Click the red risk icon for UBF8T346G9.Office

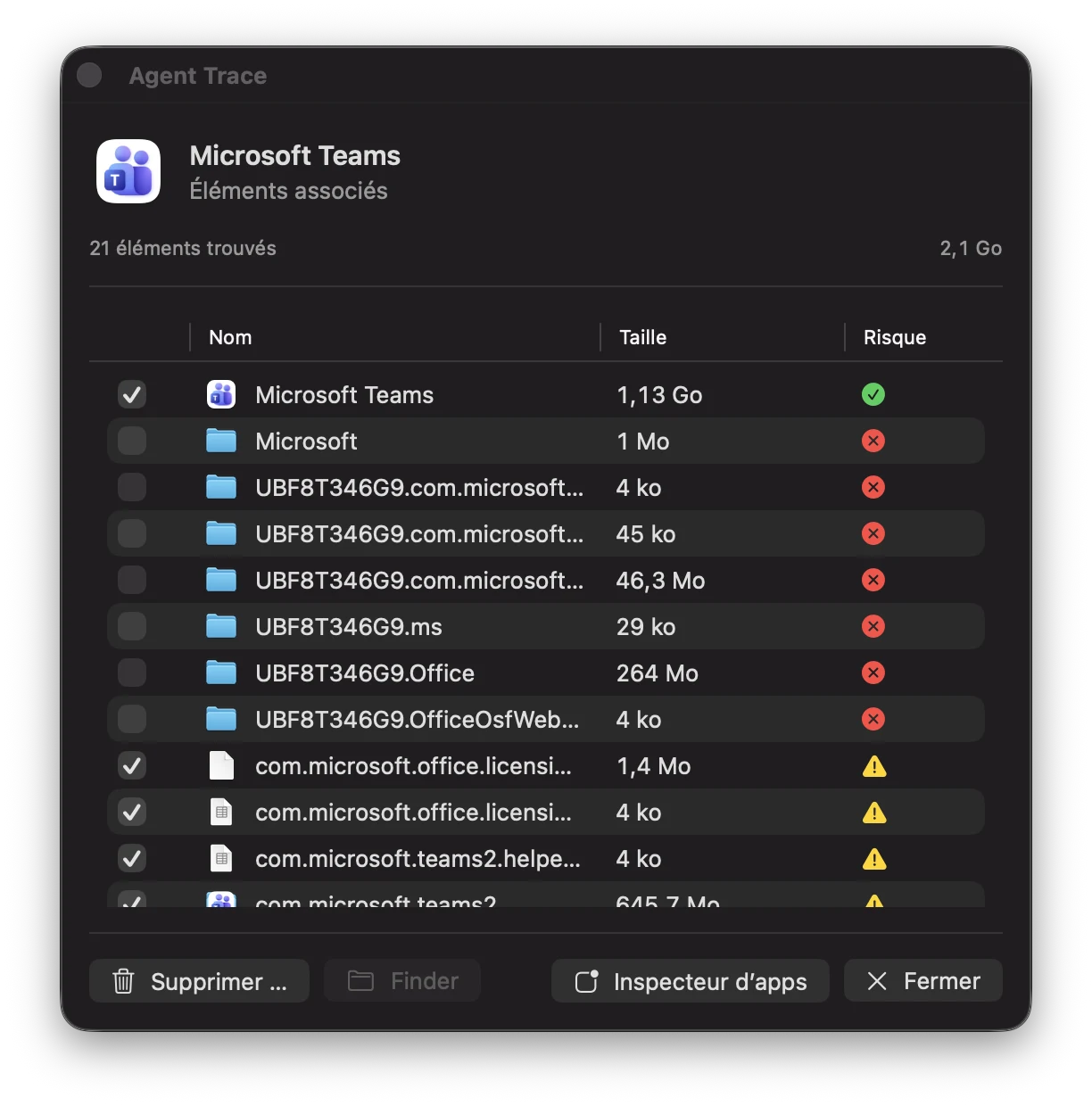coord(873,673)
